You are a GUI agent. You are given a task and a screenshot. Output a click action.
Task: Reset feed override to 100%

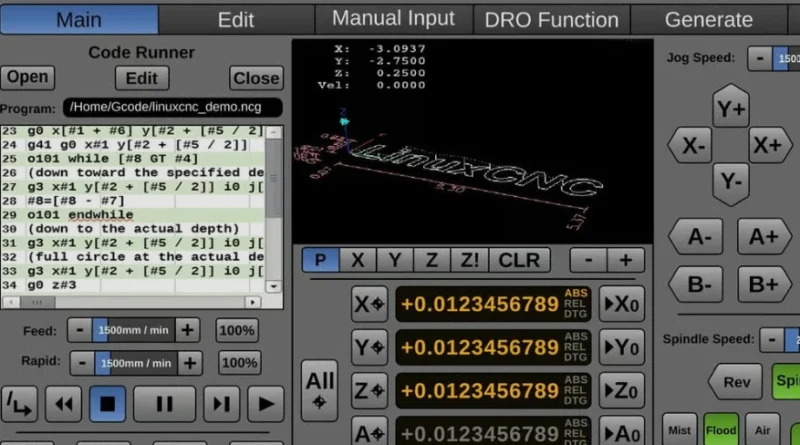(237, 331)
